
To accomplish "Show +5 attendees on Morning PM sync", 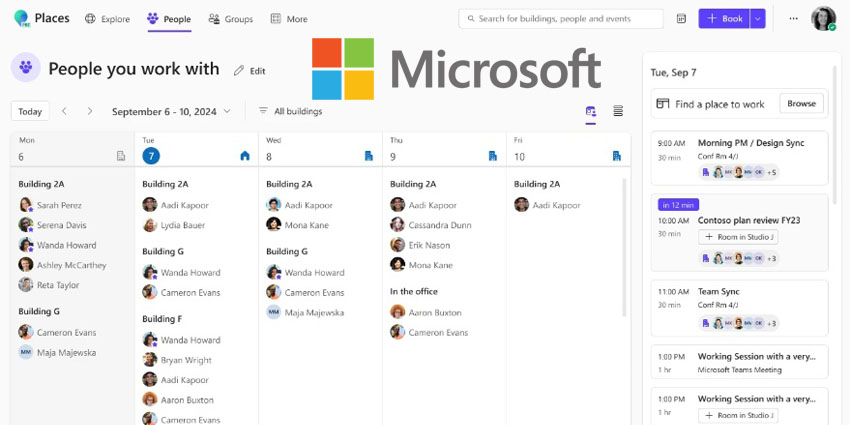I will point(772,173).
